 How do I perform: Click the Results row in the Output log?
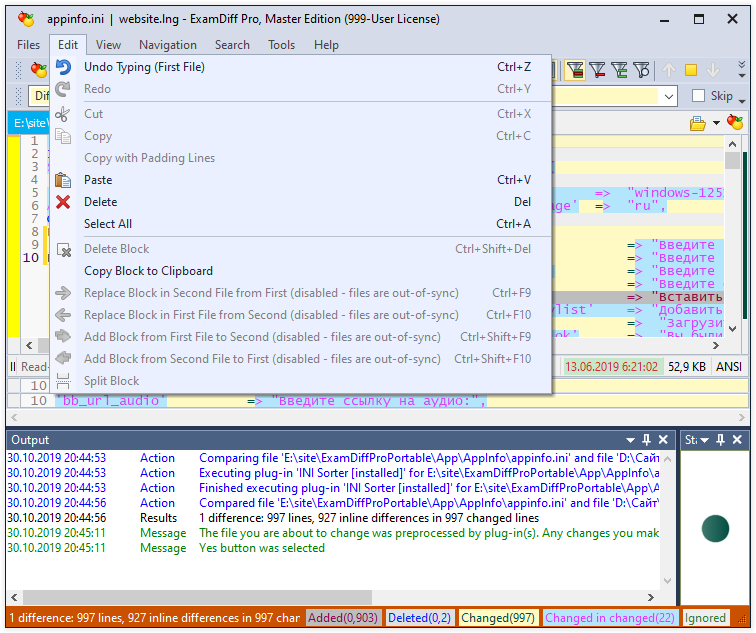333,518
